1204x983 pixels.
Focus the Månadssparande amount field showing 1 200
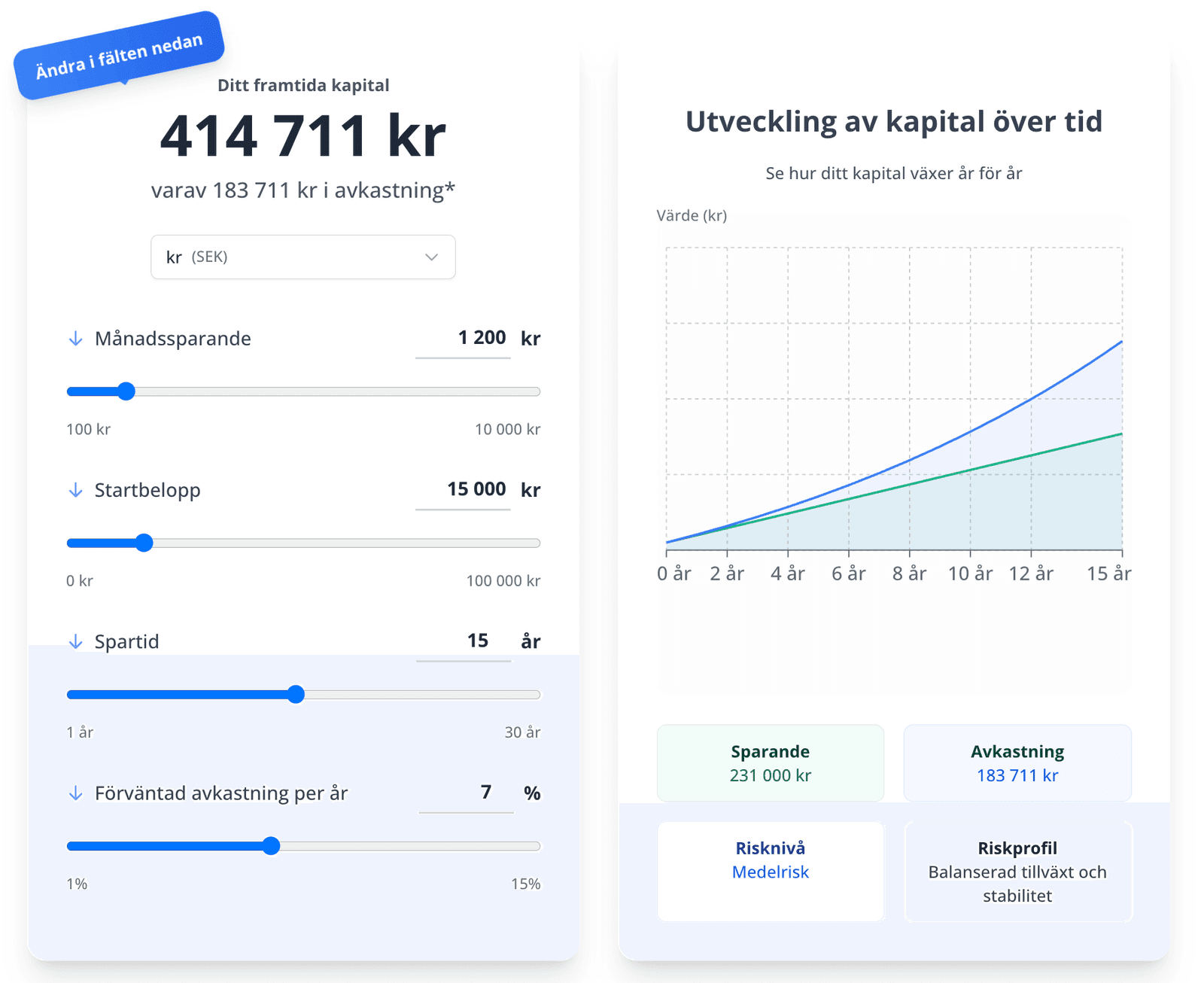464,339
